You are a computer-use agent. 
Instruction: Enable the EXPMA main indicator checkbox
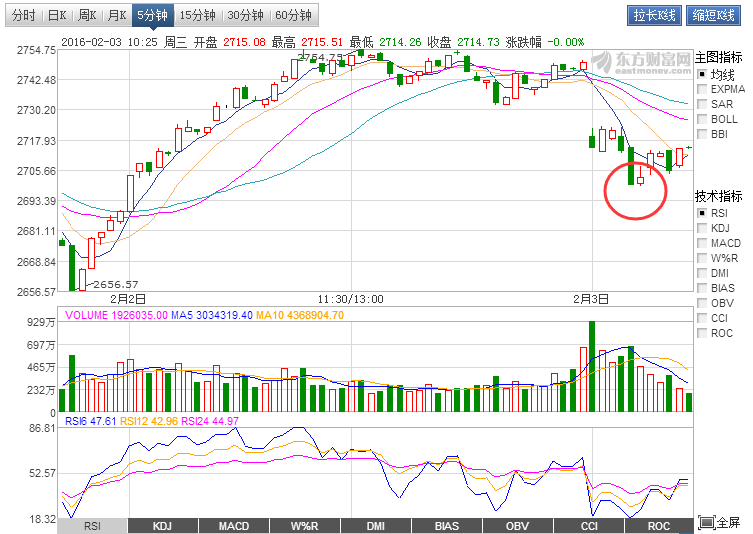click(702, 89)
